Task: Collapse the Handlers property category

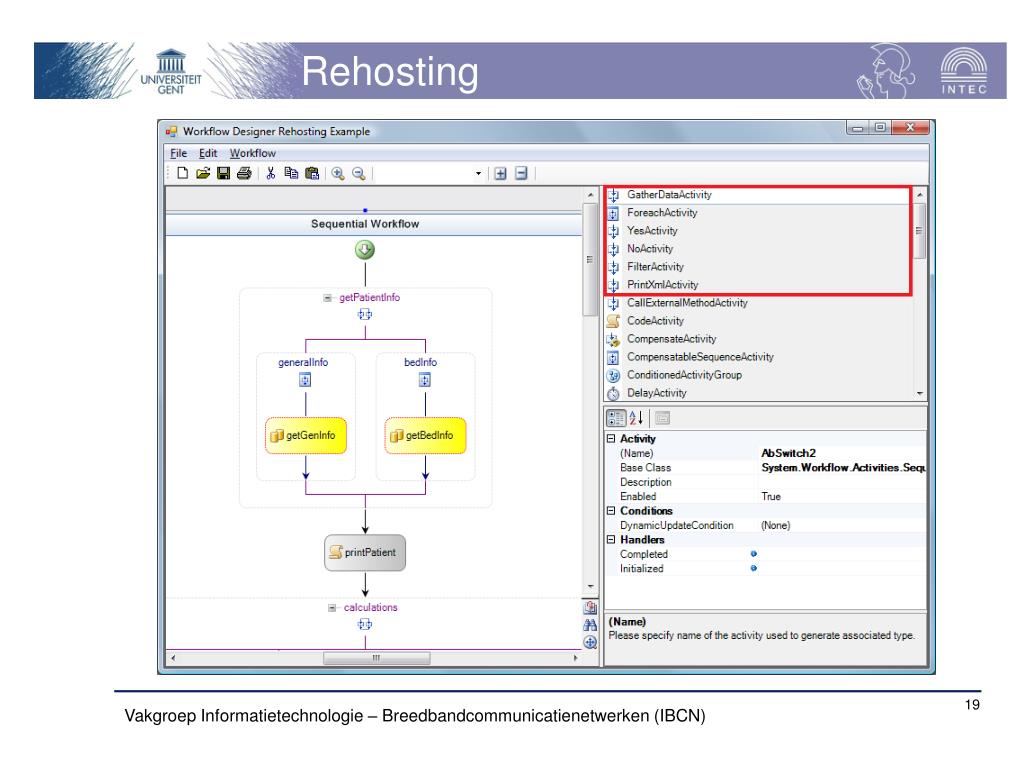Action: pos(611,539)
